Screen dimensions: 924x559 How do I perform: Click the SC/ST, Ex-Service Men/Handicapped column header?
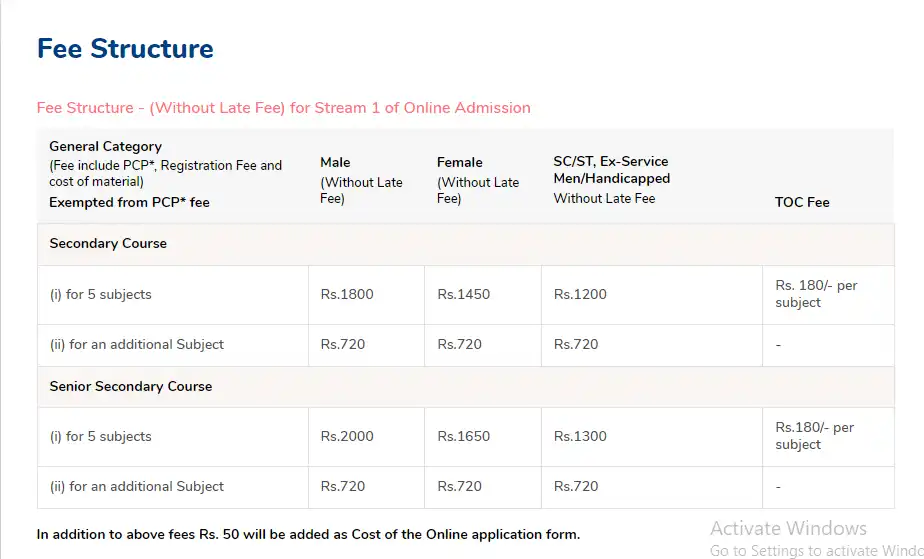point(611,170)
